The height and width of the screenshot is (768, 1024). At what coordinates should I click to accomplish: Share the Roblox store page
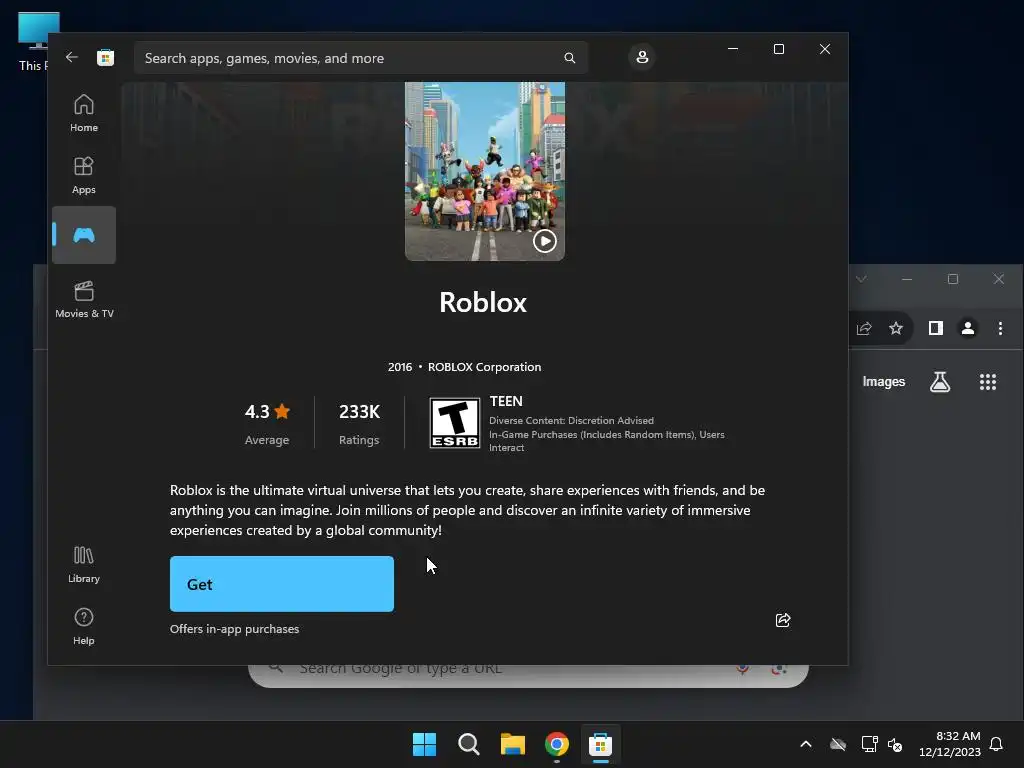[782, 620]
